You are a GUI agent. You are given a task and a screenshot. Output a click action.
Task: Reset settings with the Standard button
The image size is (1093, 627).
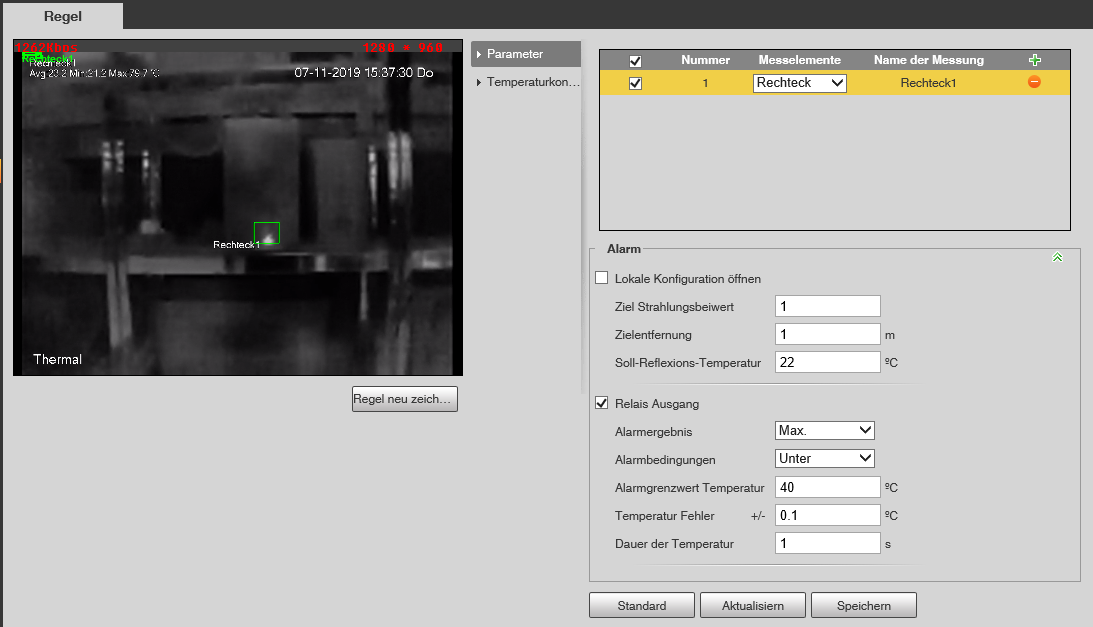pos(641,605)
